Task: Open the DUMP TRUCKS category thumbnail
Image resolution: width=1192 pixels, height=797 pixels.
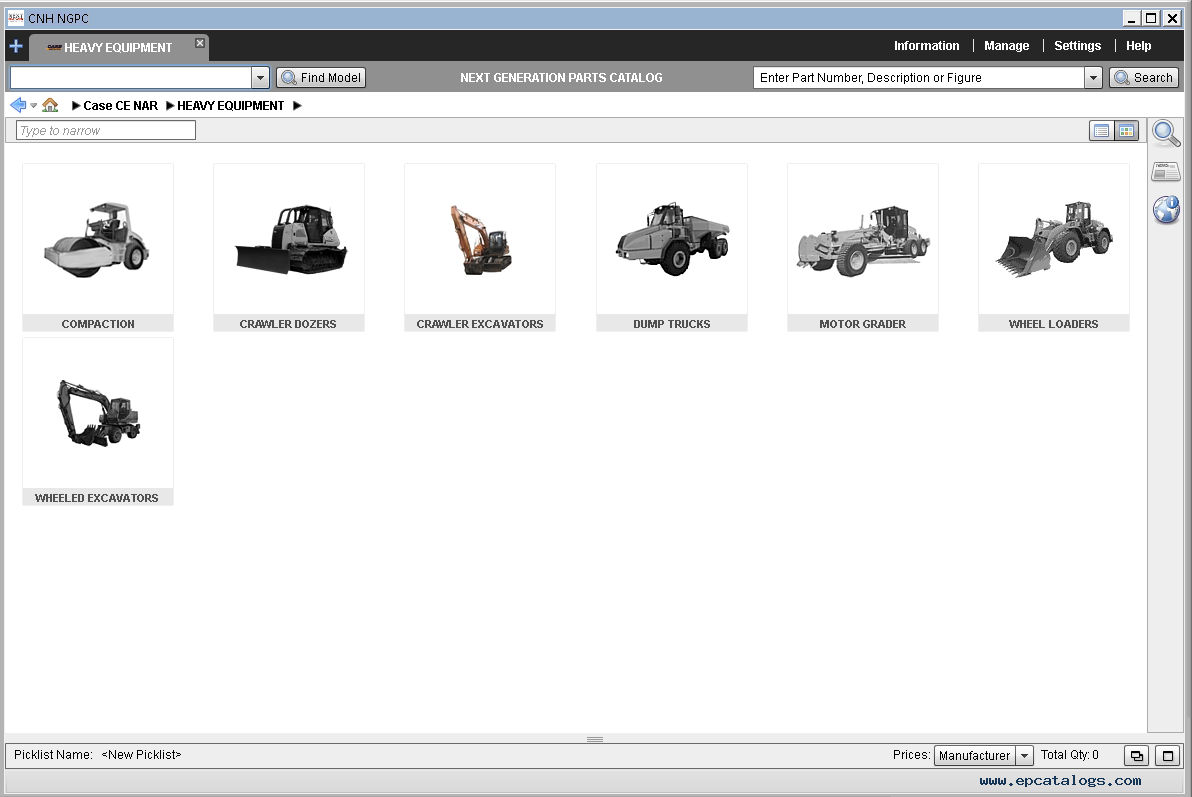Action: [x=672, y=239]
